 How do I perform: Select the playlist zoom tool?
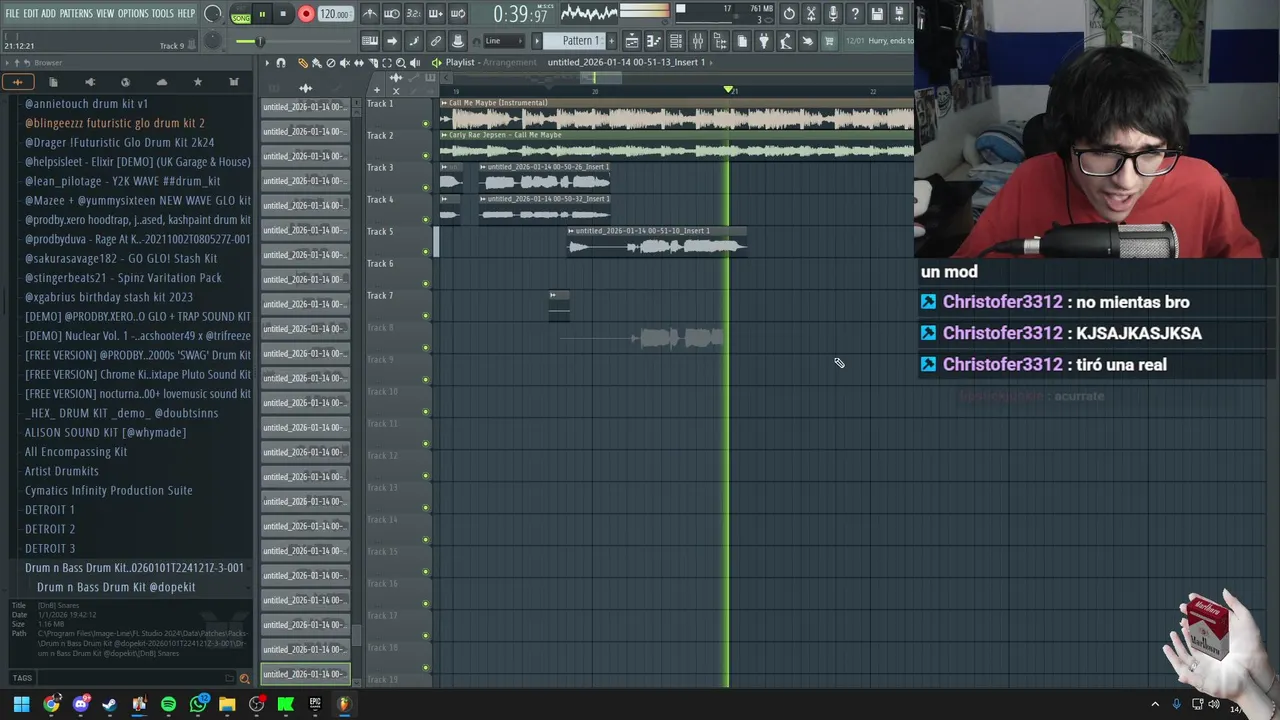(401, 62)
